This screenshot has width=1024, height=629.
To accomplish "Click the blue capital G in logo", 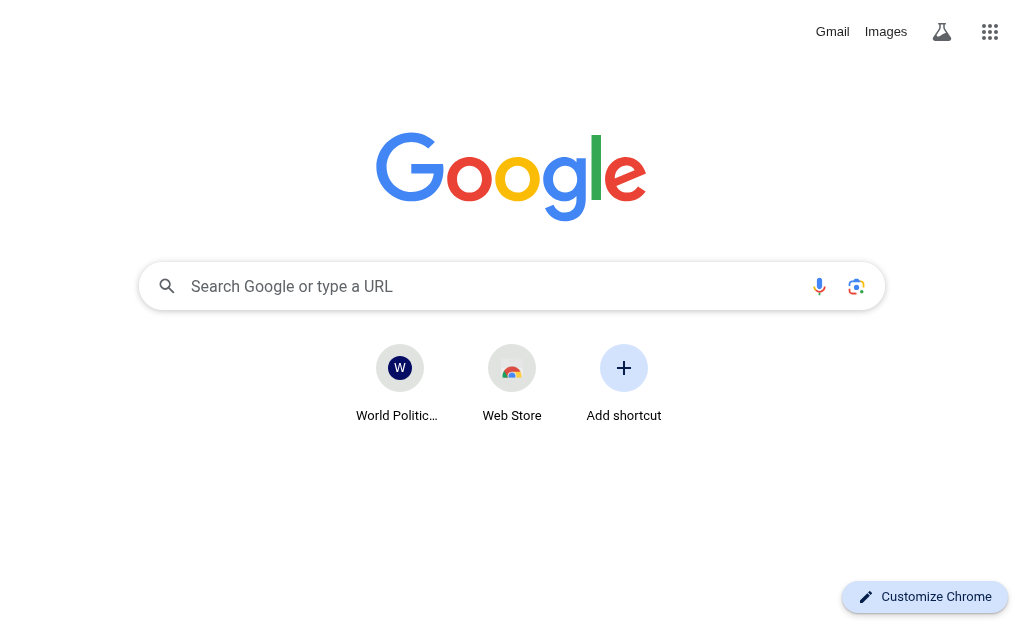I will click(409, 167).
